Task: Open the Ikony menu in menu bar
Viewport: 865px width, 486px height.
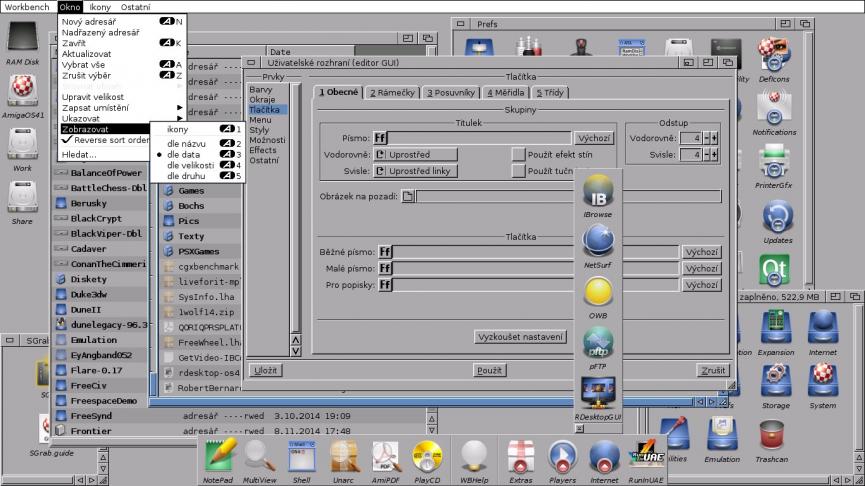Action: coord(101,7)
